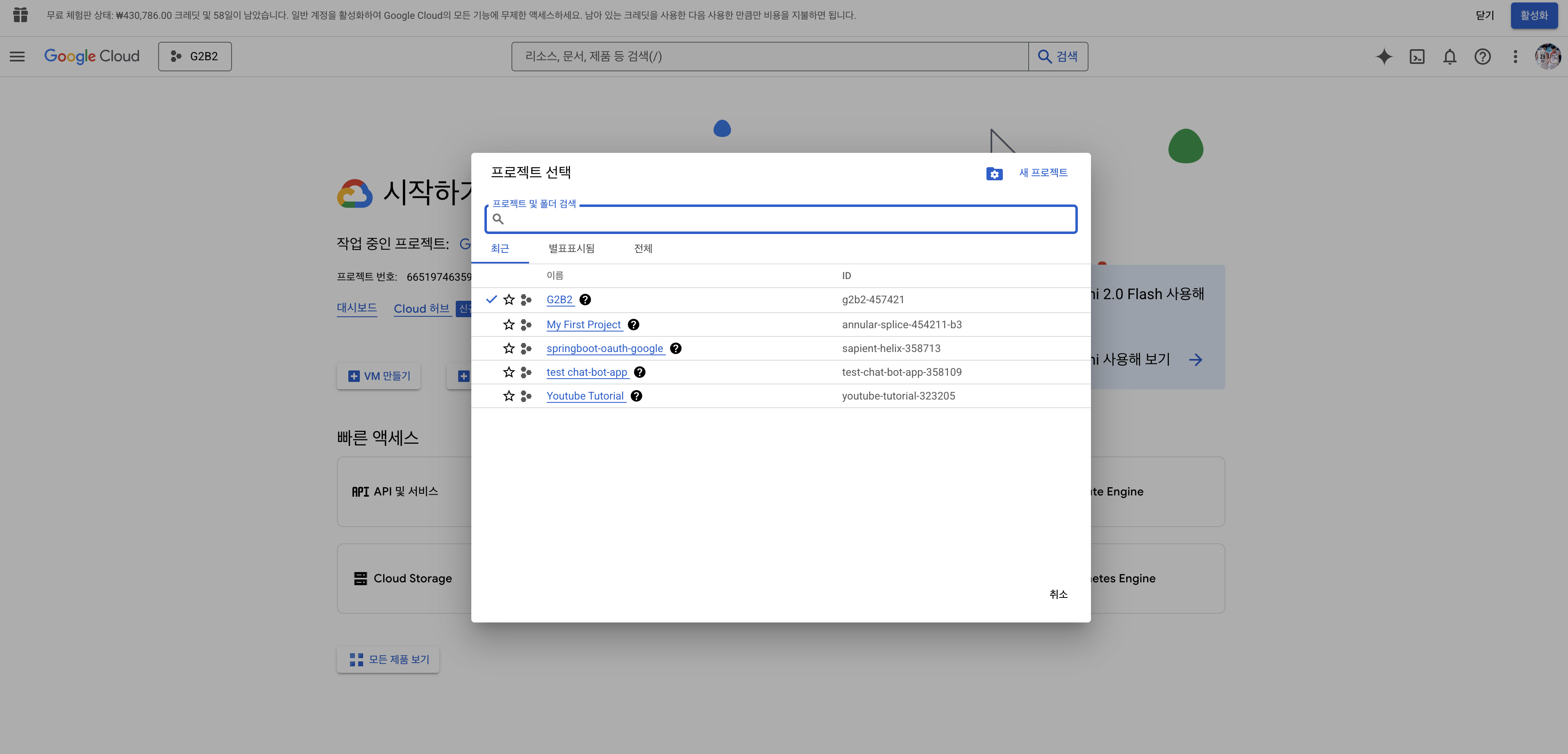Open the G2B2 project selector dropdown
Viewport: 1568px width, 754px height.
coord(195,57)
